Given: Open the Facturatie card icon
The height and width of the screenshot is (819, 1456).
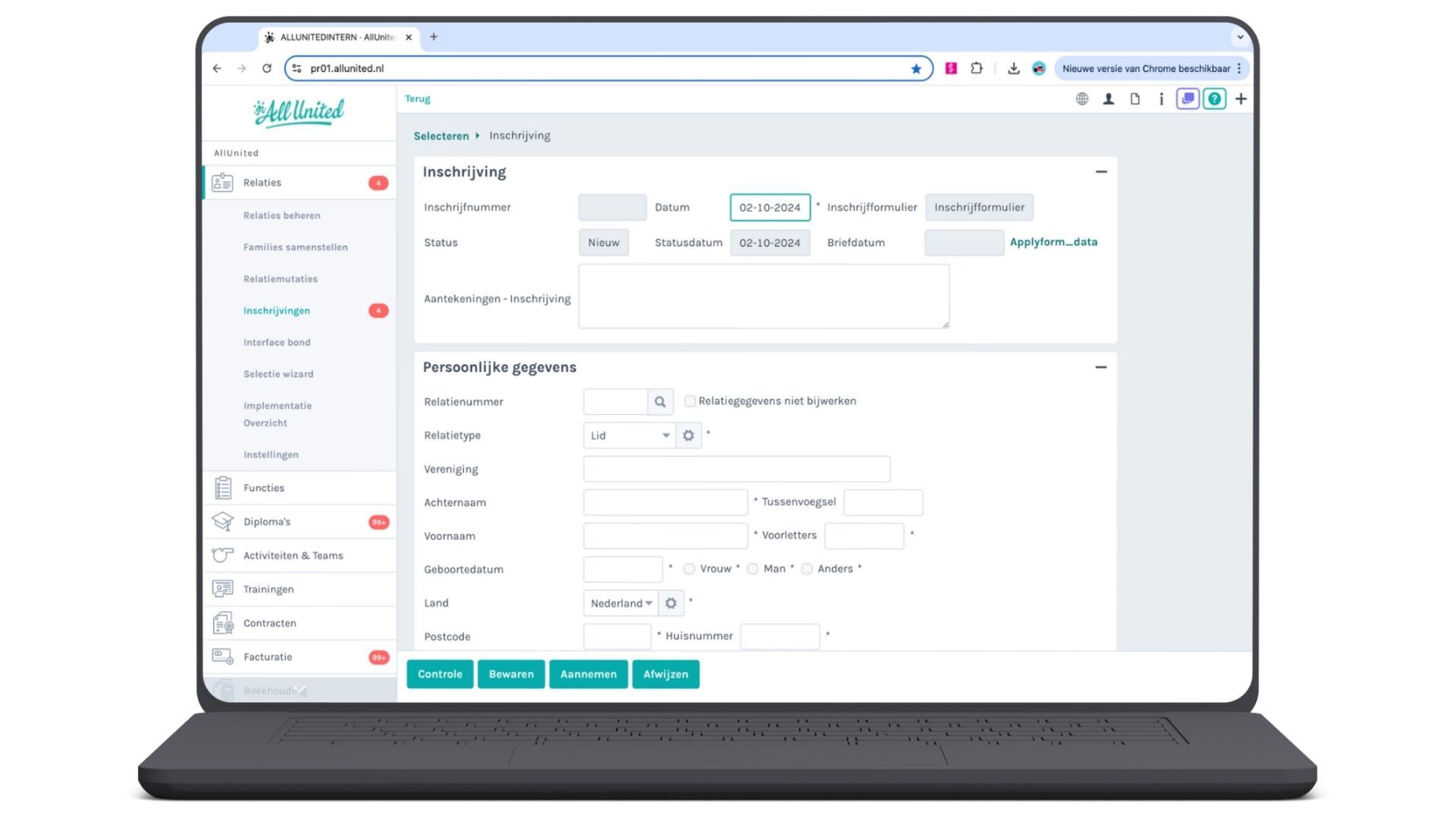Looking at the screenshot, I should [x=221, y=657].
